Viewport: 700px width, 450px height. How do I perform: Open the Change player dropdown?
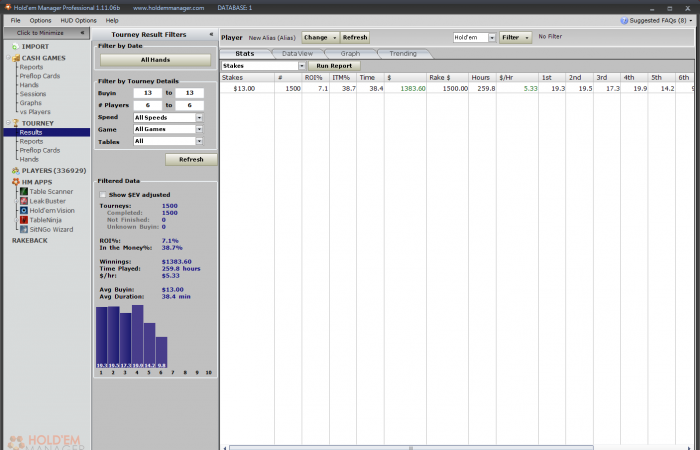click(x=321, y=38)
